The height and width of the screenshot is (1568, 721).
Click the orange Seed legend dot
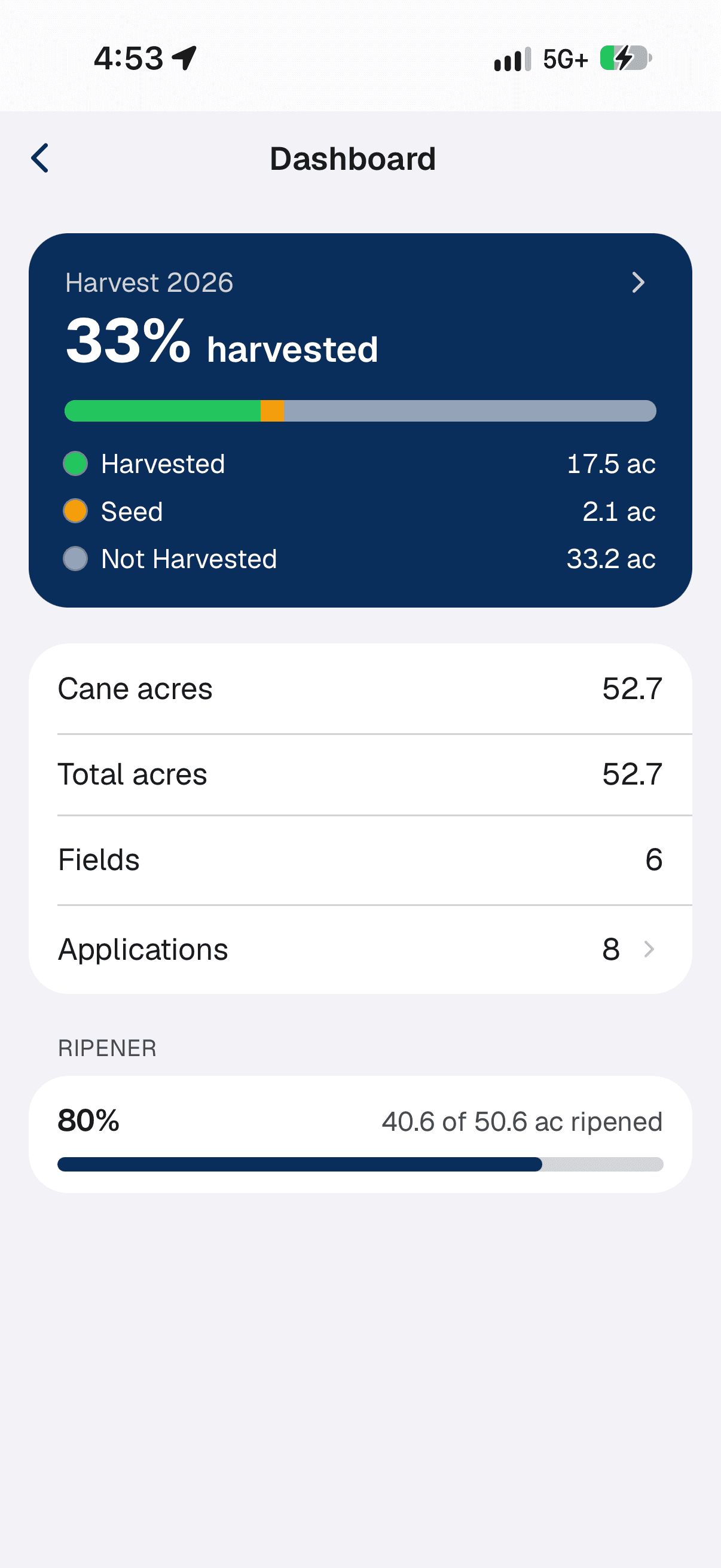(x=75, y=511)
